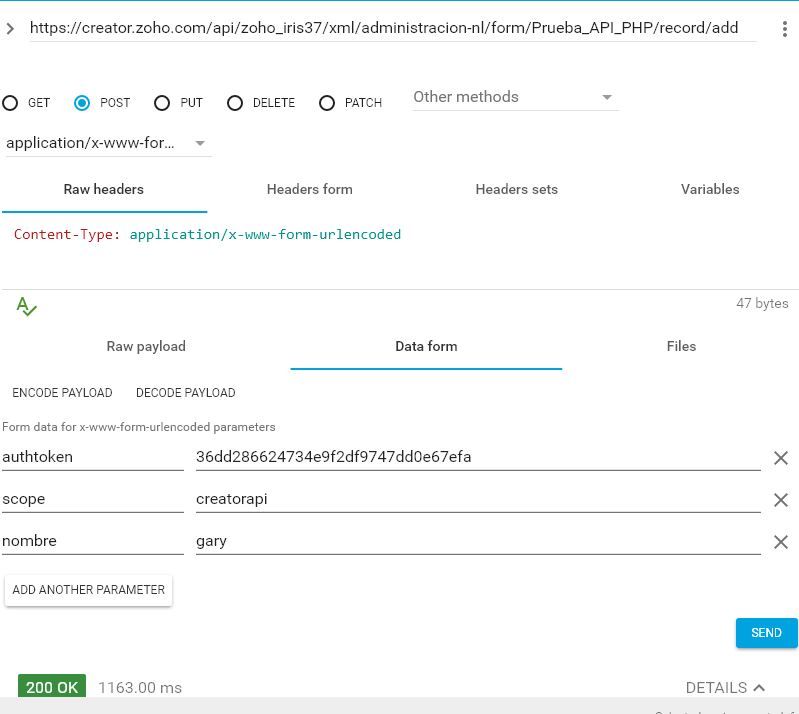Image resolution: width=799 pixels, height=714 pixels.
Task: Collapse the response DETAILS section
Action: 725,688
